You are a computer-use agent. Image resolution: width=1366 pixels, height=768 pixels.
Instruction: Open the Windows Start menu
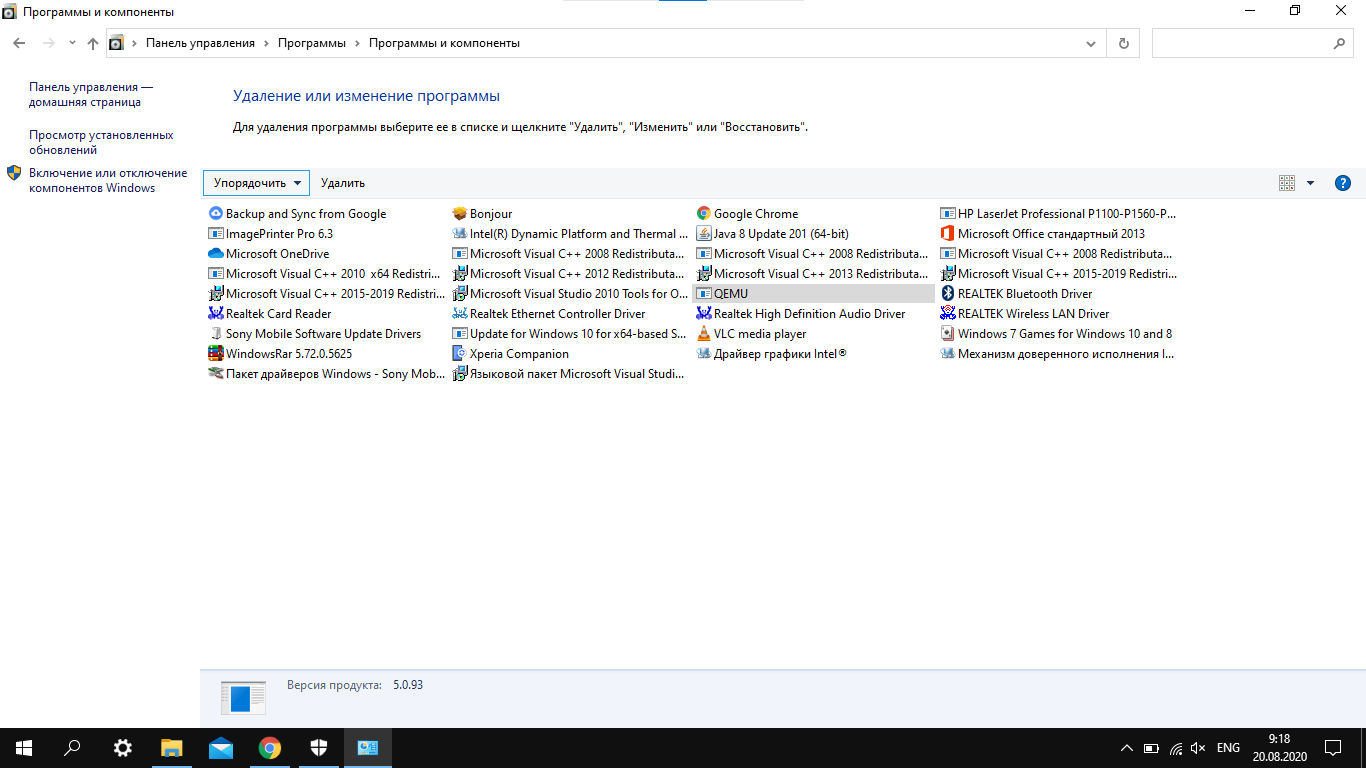point(24,748)
